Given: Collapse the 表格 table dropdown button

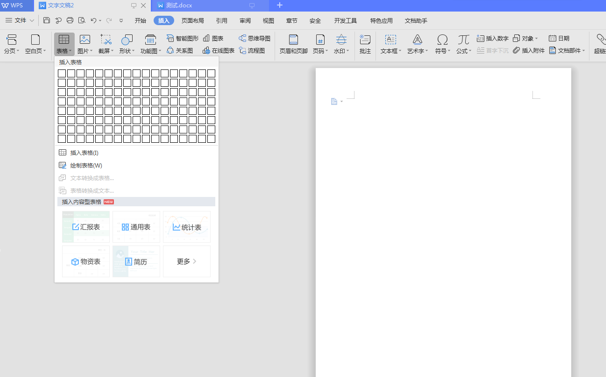Looking at the screenshot, I should 64,43.
